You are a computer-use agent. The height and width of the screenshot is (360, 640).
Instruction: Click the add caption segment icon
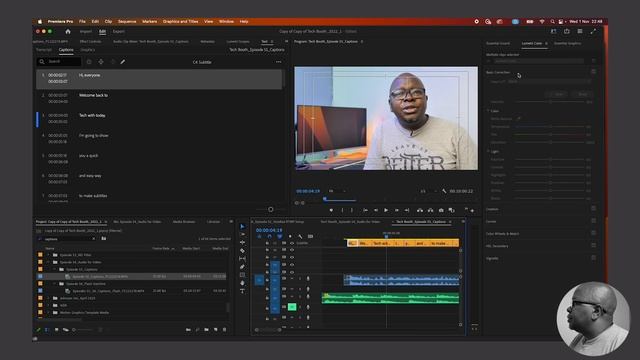(x=89, y=62)
